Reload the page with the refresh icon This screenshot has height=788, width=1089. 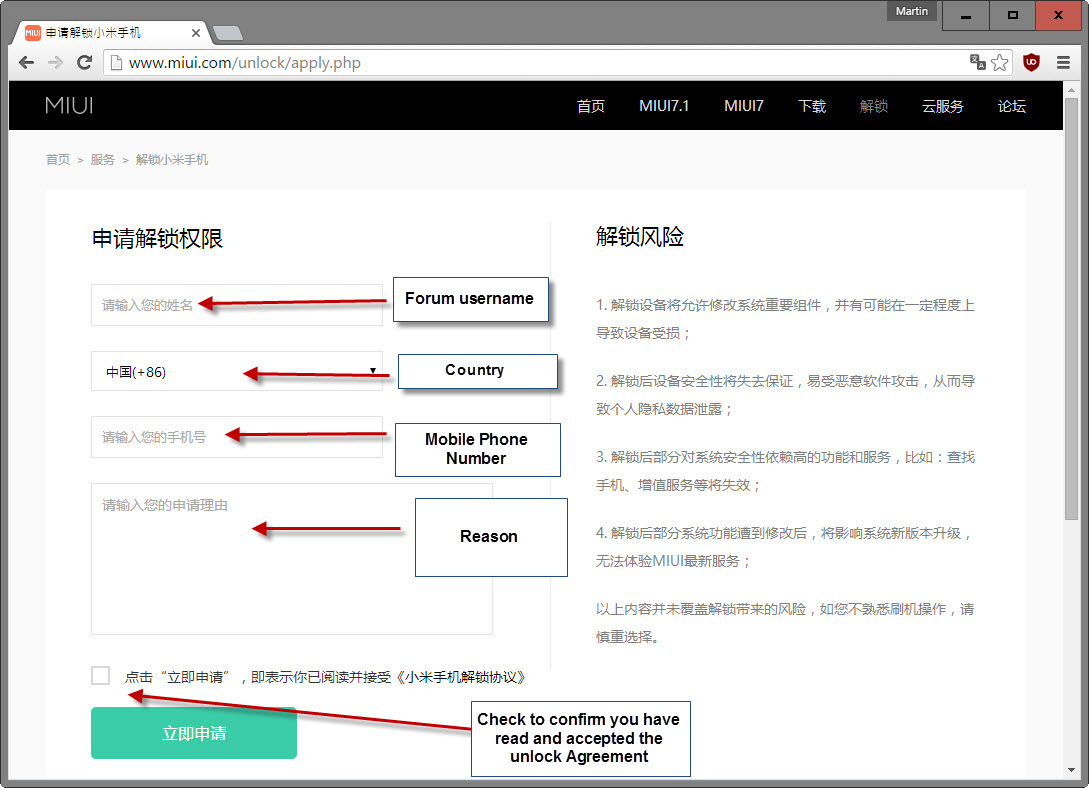[x=85, y=62]
